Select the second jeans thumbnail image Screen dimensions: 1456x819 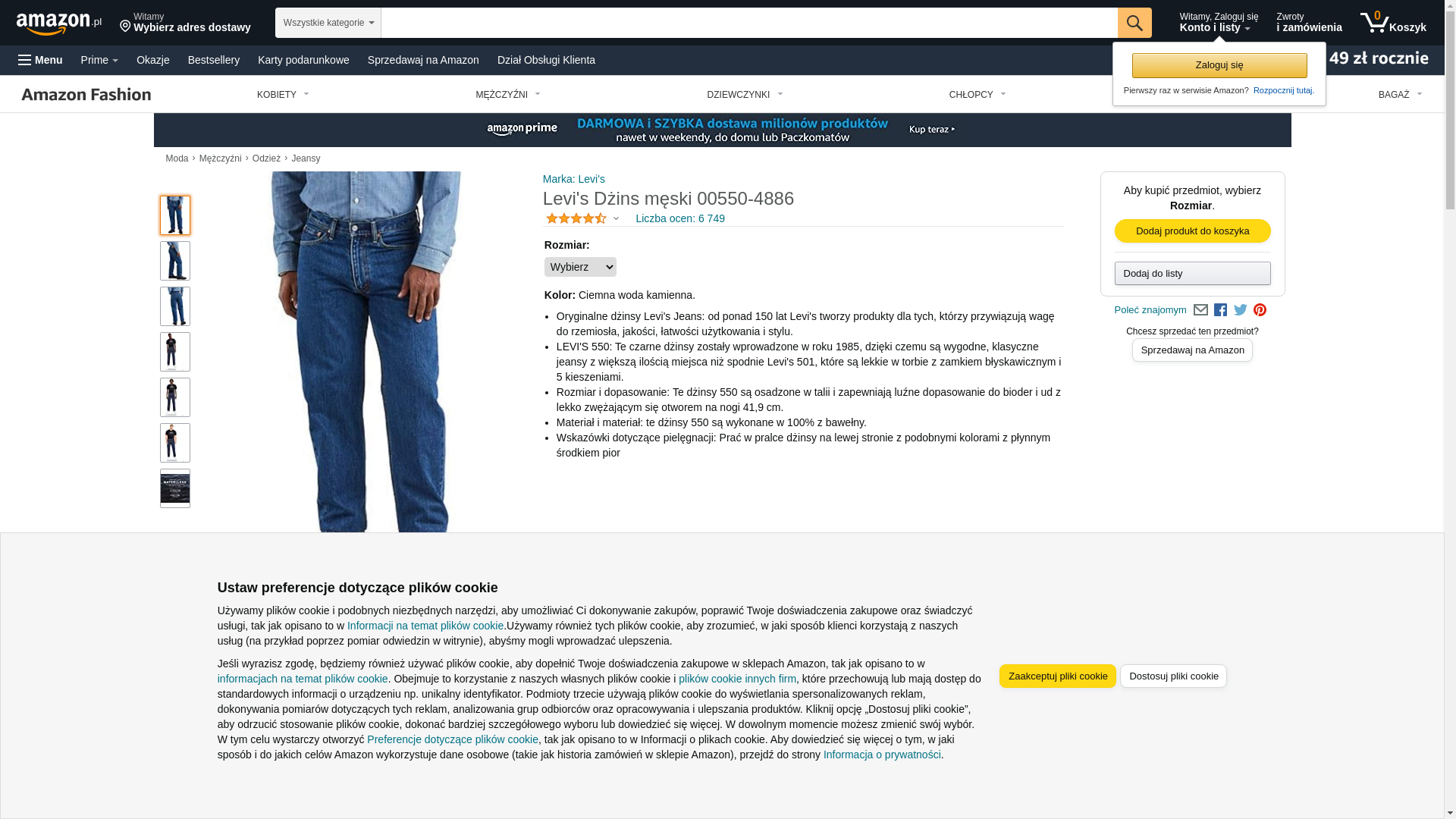coord(175,261)
